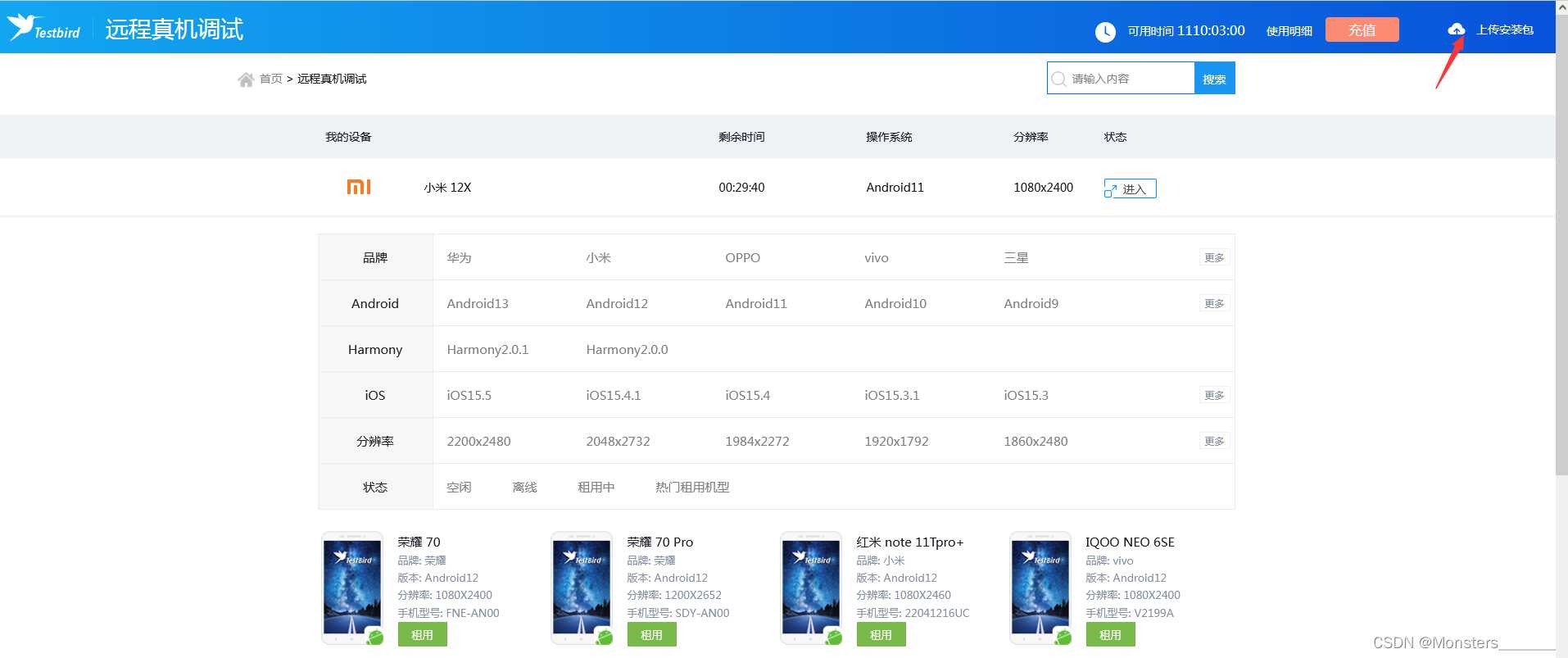
Task: Expand 更多 in the 分辨率 row
Action: [x=1214, y=441]
